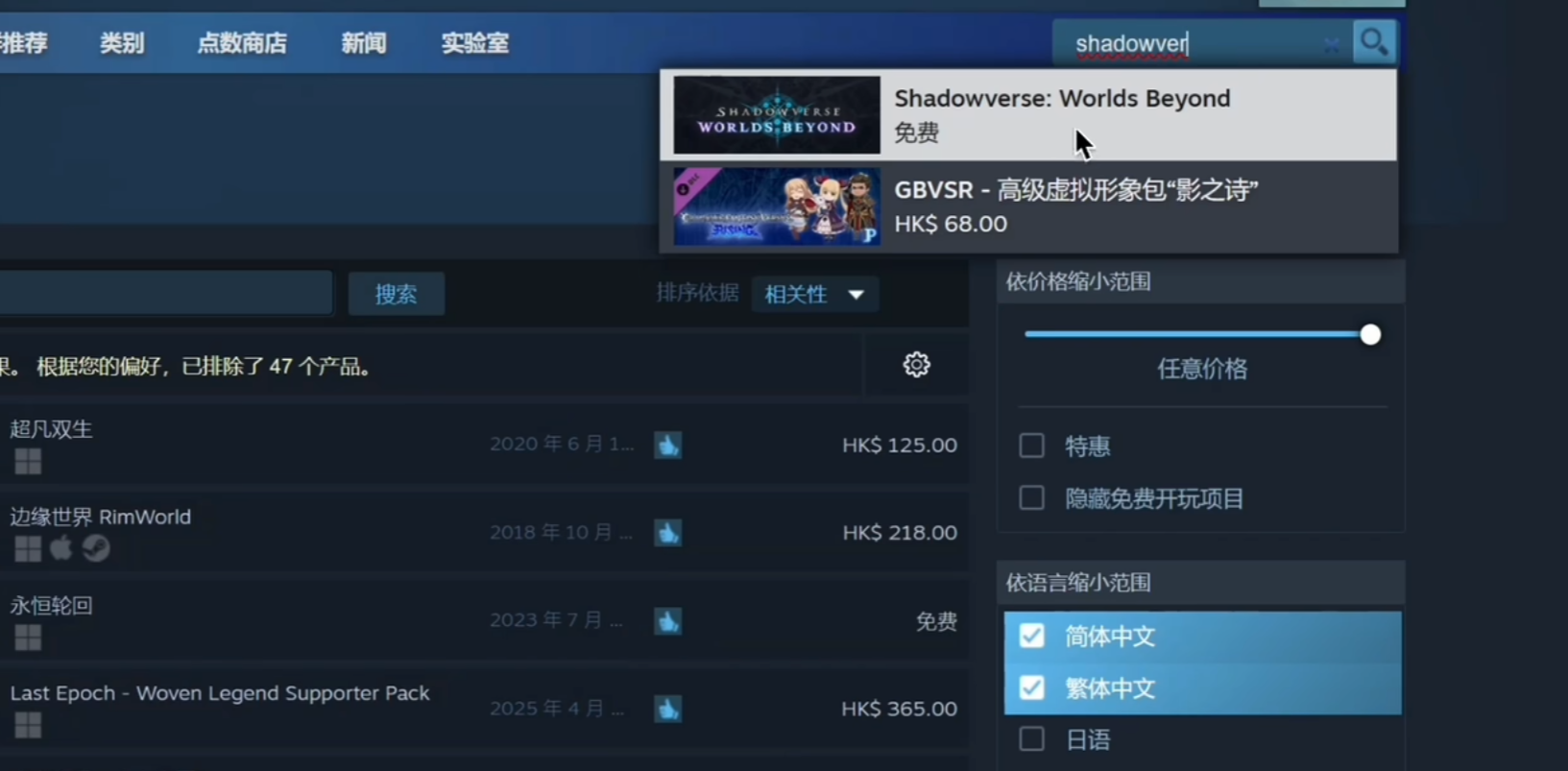
Task: Click the HK$ 218.00 price
Action: pyautogui.click(x=900, y=533)
